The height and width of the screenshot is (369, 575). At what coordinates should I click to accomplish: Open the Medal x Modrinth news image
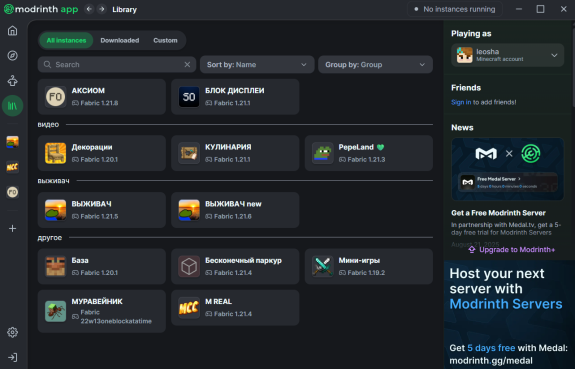pos(508,169)
